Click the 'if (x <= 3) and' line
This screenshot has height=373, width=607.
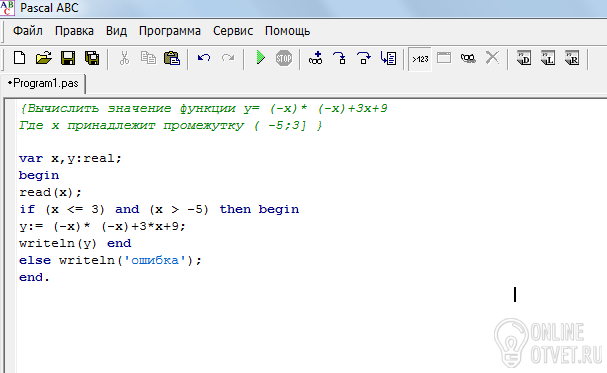tap(159, 209)
